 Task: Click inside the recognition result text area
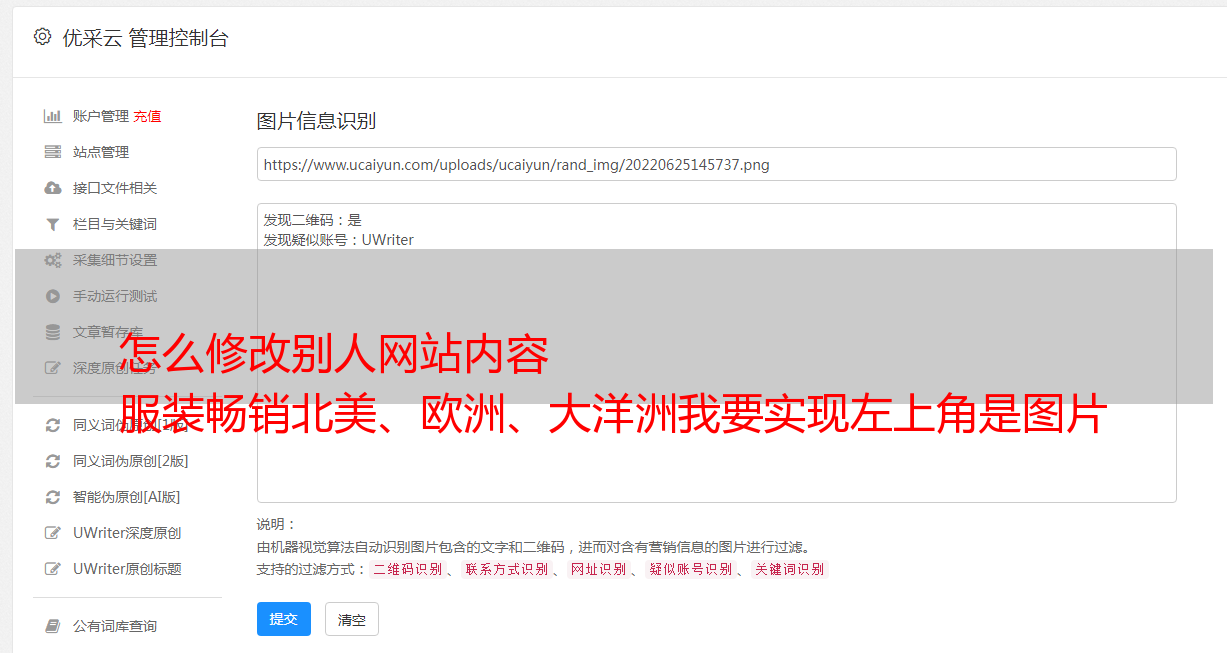716,352
